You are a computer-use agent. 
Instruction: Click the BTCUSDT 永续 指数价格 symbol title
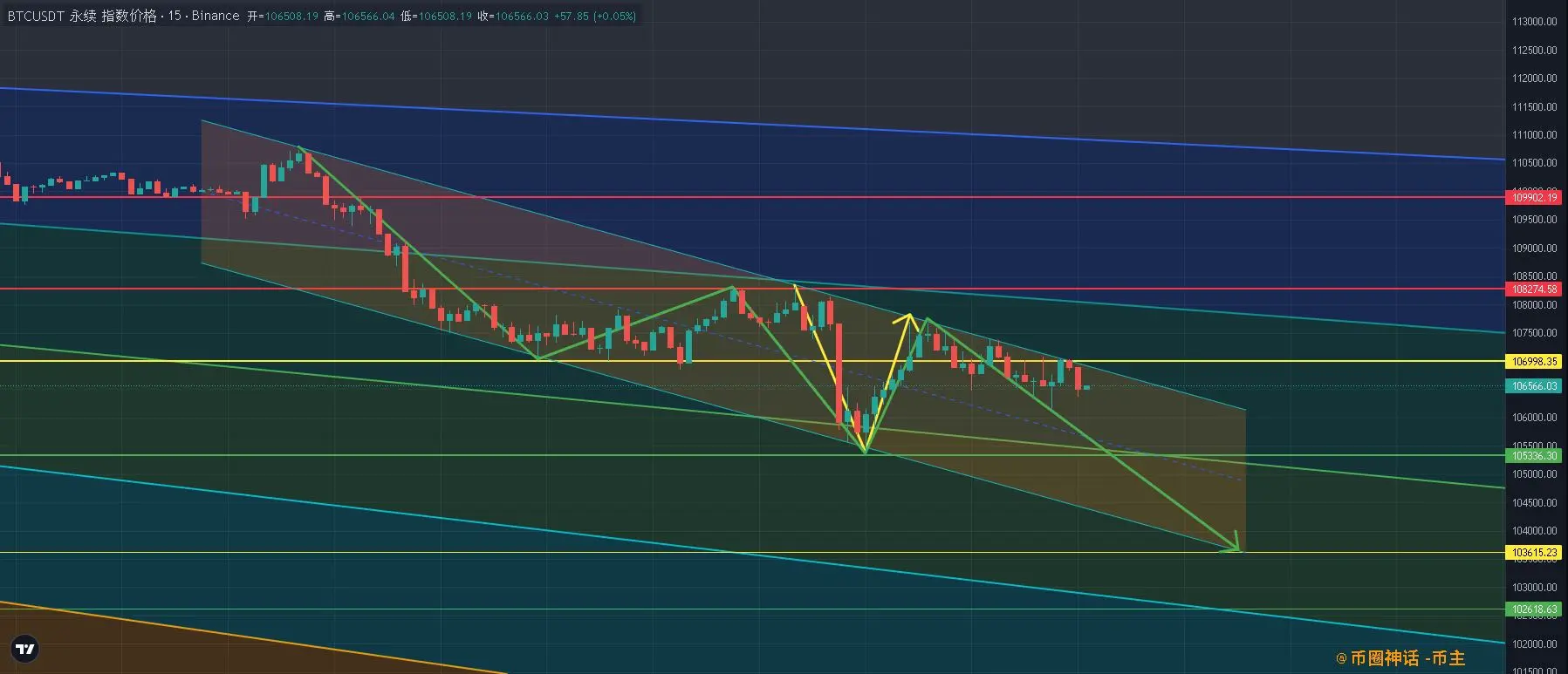pyautogui.click(x=82, y=16)
